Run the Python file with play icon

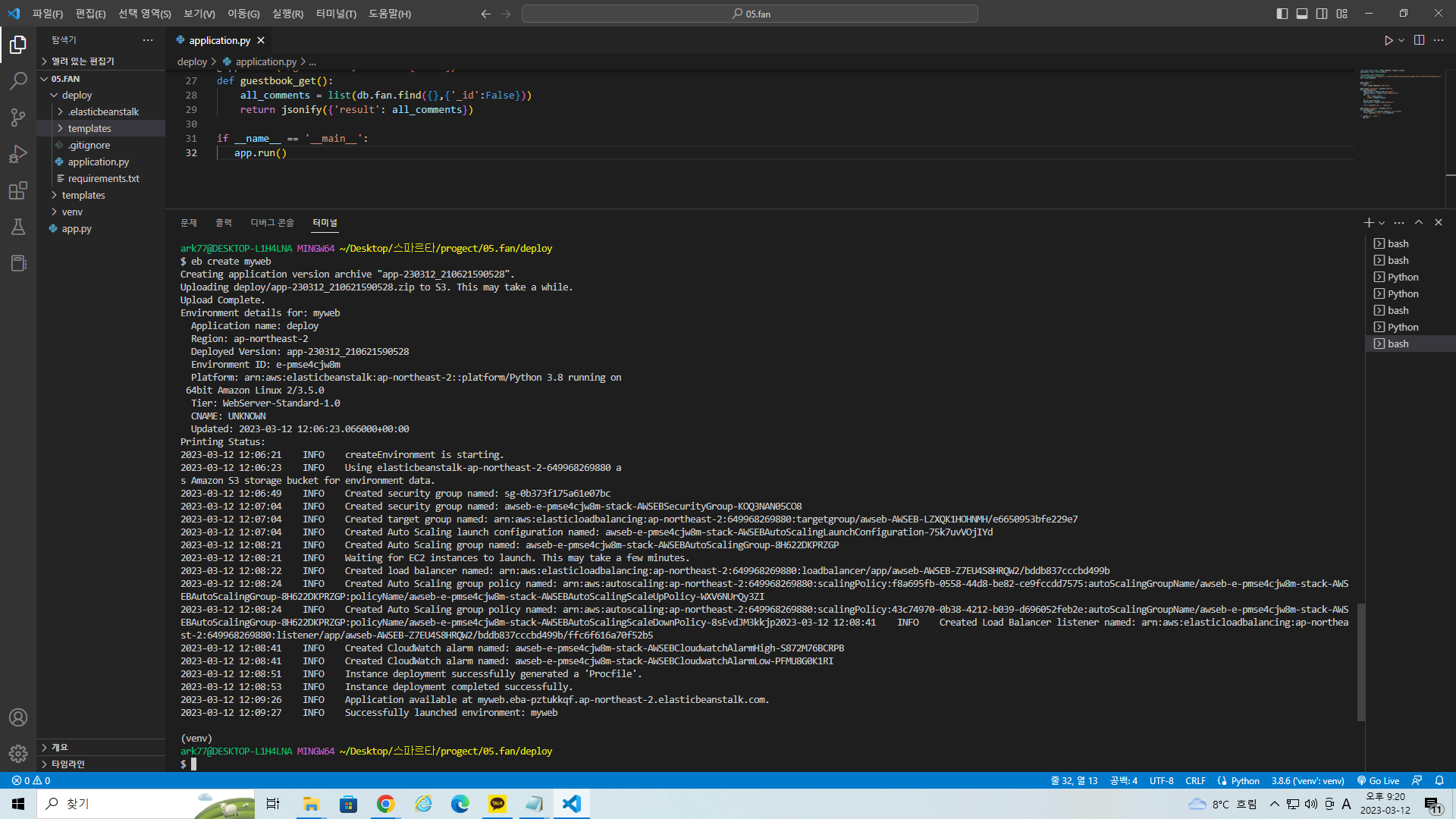coord(1389,40)
